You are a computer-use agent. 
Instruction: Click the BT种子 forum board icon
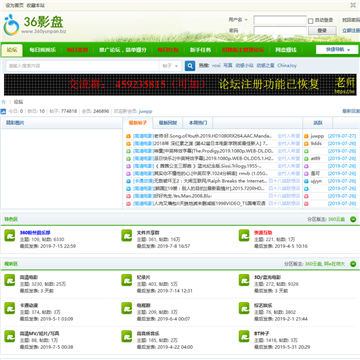pos(244,336)
